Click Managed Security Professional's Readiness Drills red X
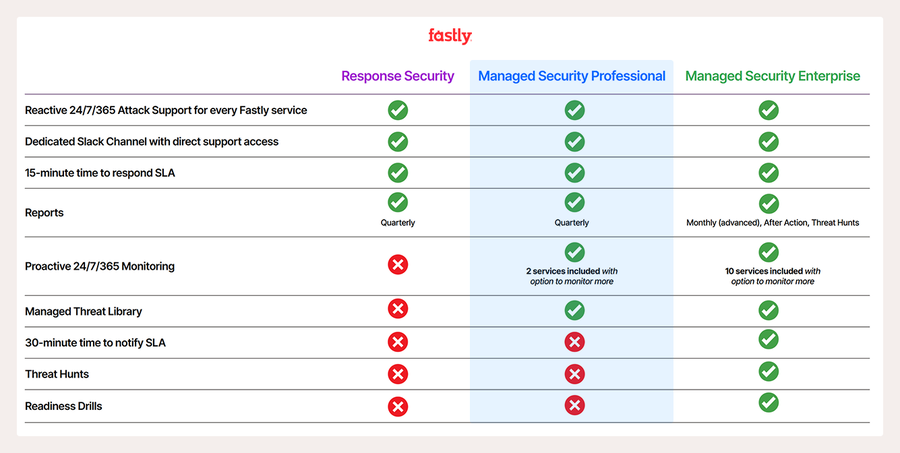Viewport: 900px width, 453px height. 574,405
